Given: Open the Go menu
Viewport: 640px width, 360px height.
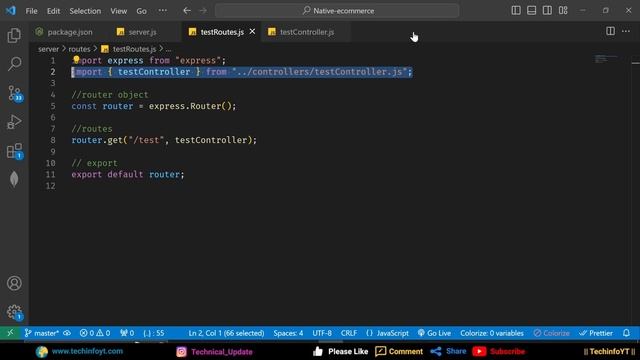Looking at the screenshot, I should pos(141,11).
